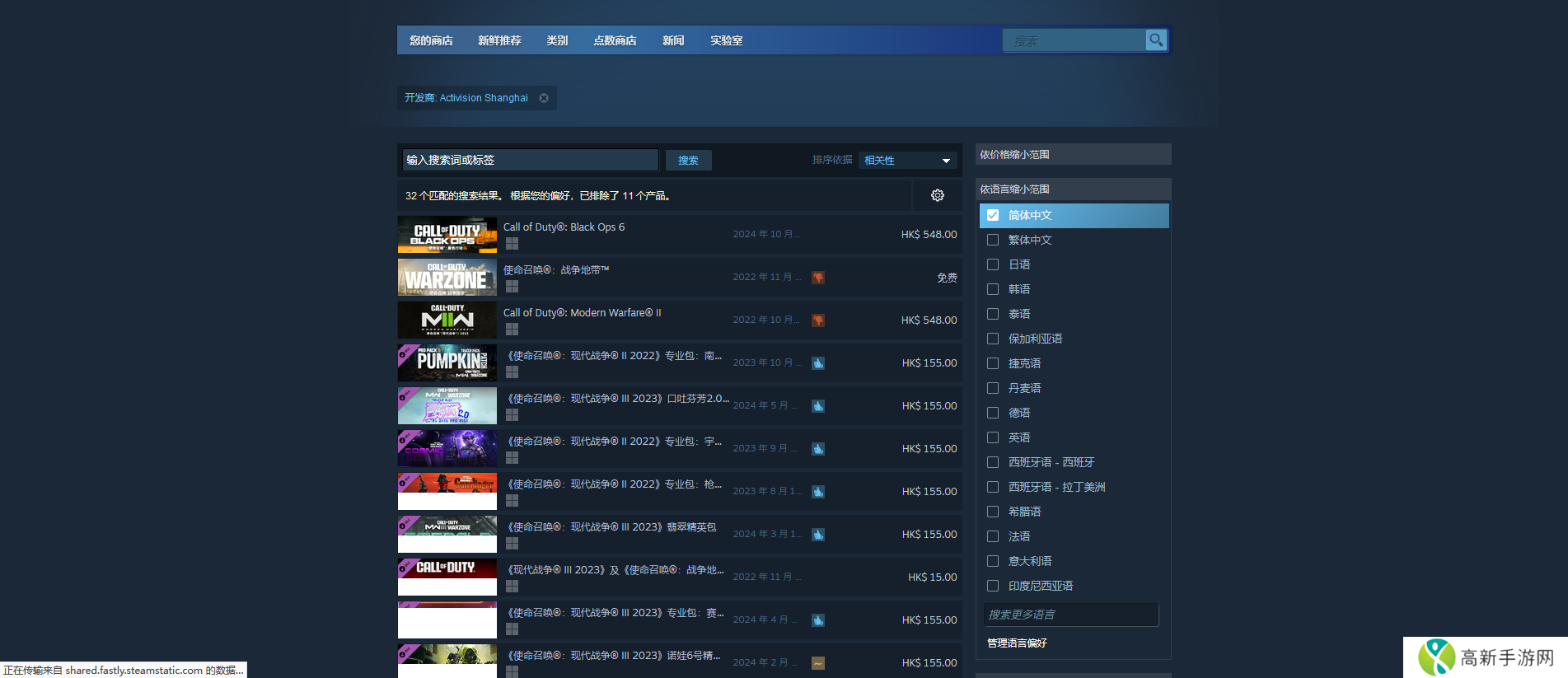Enable the 繁体中文 language checkbox
Viewport: 1568px width, 678px height.
[x=993, y=240]
